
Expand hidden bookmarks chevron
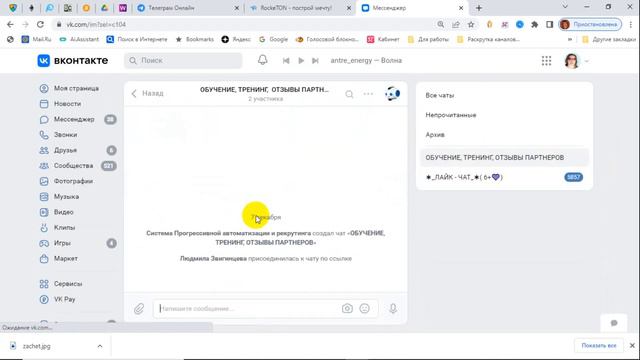coord(570,40)
